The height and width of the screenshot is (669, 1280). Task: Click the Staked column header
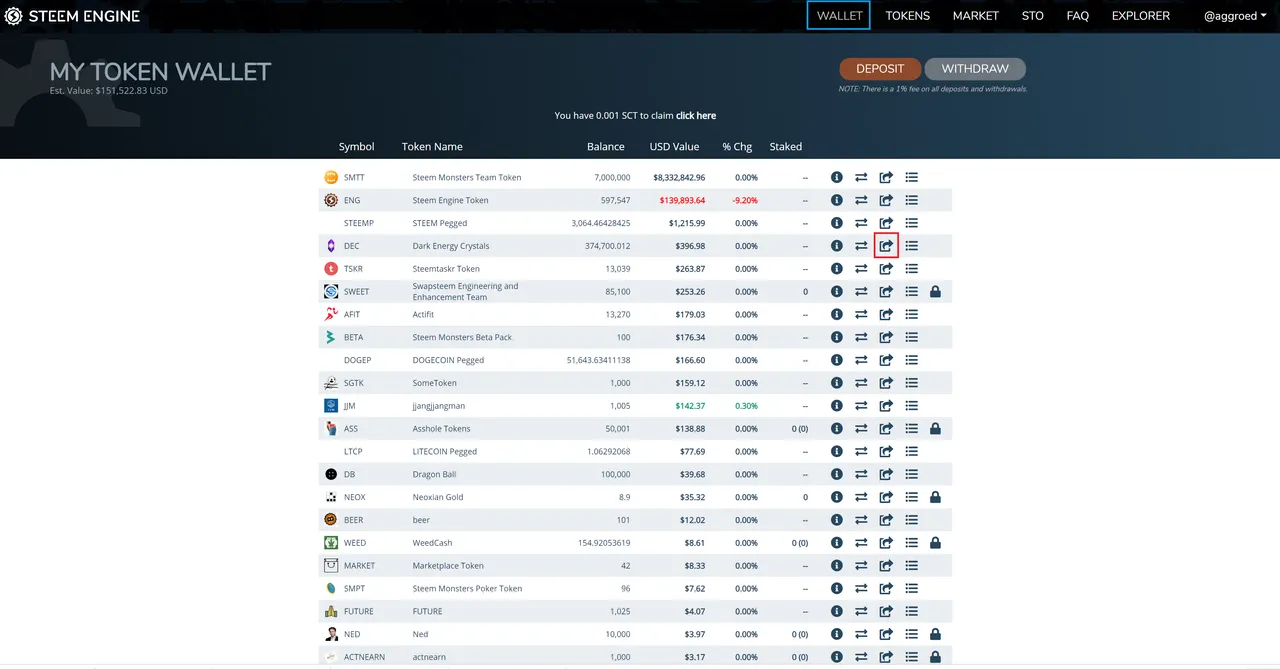pos(786,147)
